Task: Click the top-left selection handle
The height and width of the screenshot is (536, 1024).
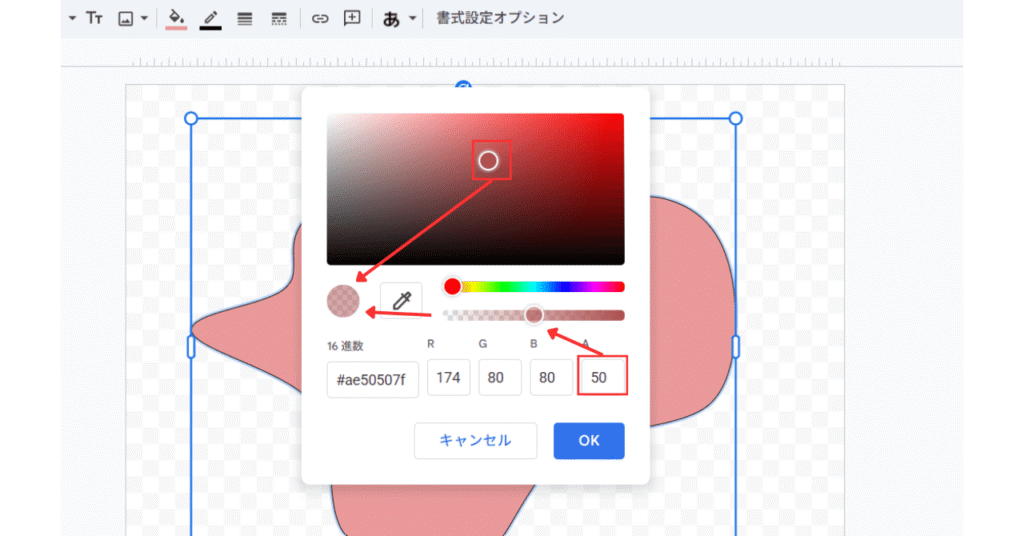Action: [x=191, y=118]
